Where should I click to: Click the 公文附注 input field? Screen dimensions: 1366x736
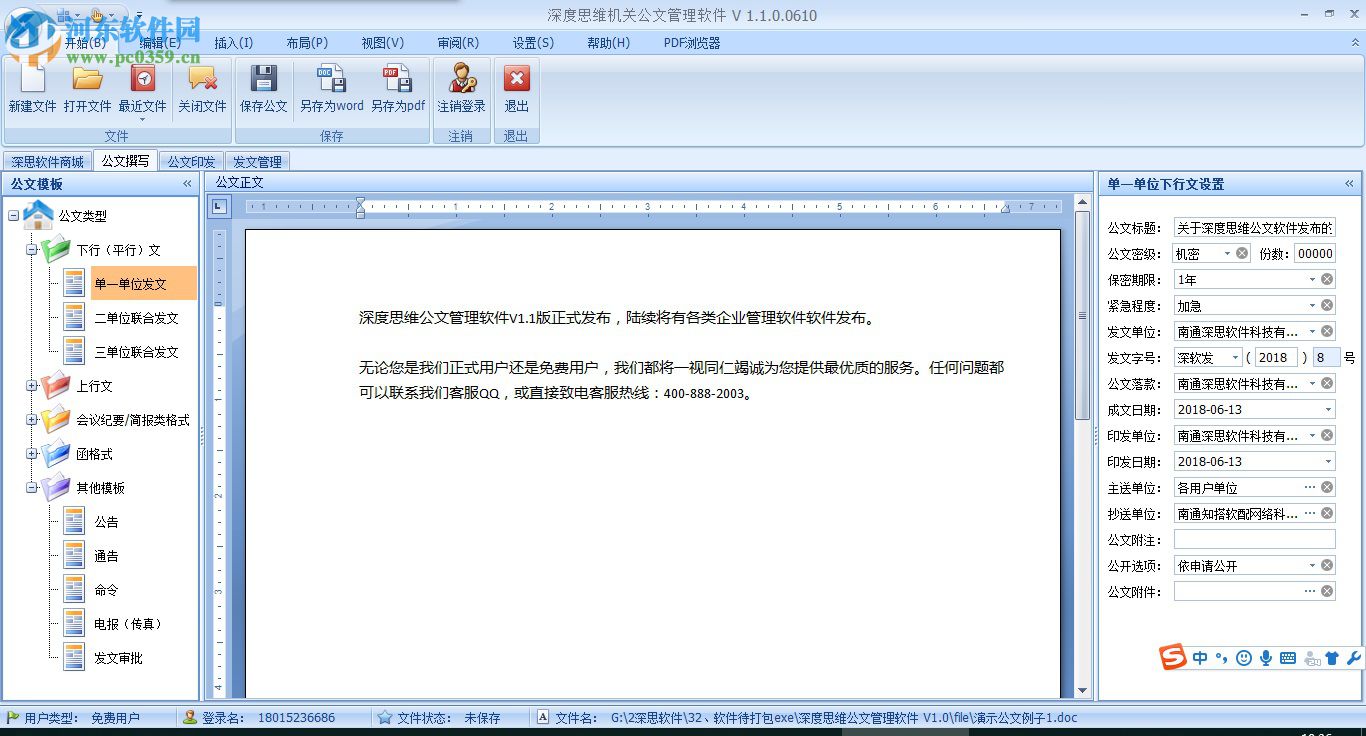click(x=1254, y=540)
